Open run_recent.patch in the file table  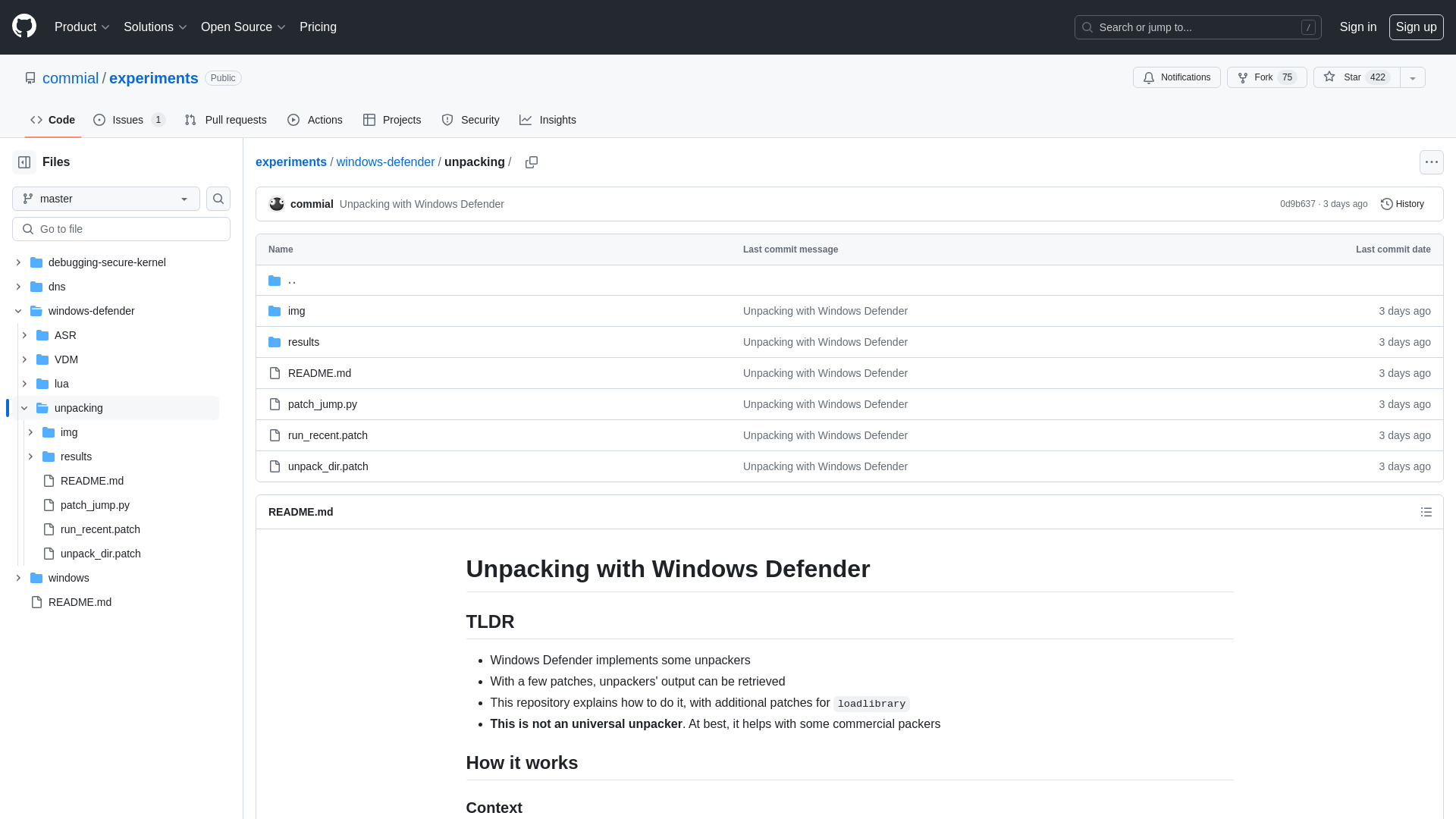pyautogui.click(x=328, y=435)
